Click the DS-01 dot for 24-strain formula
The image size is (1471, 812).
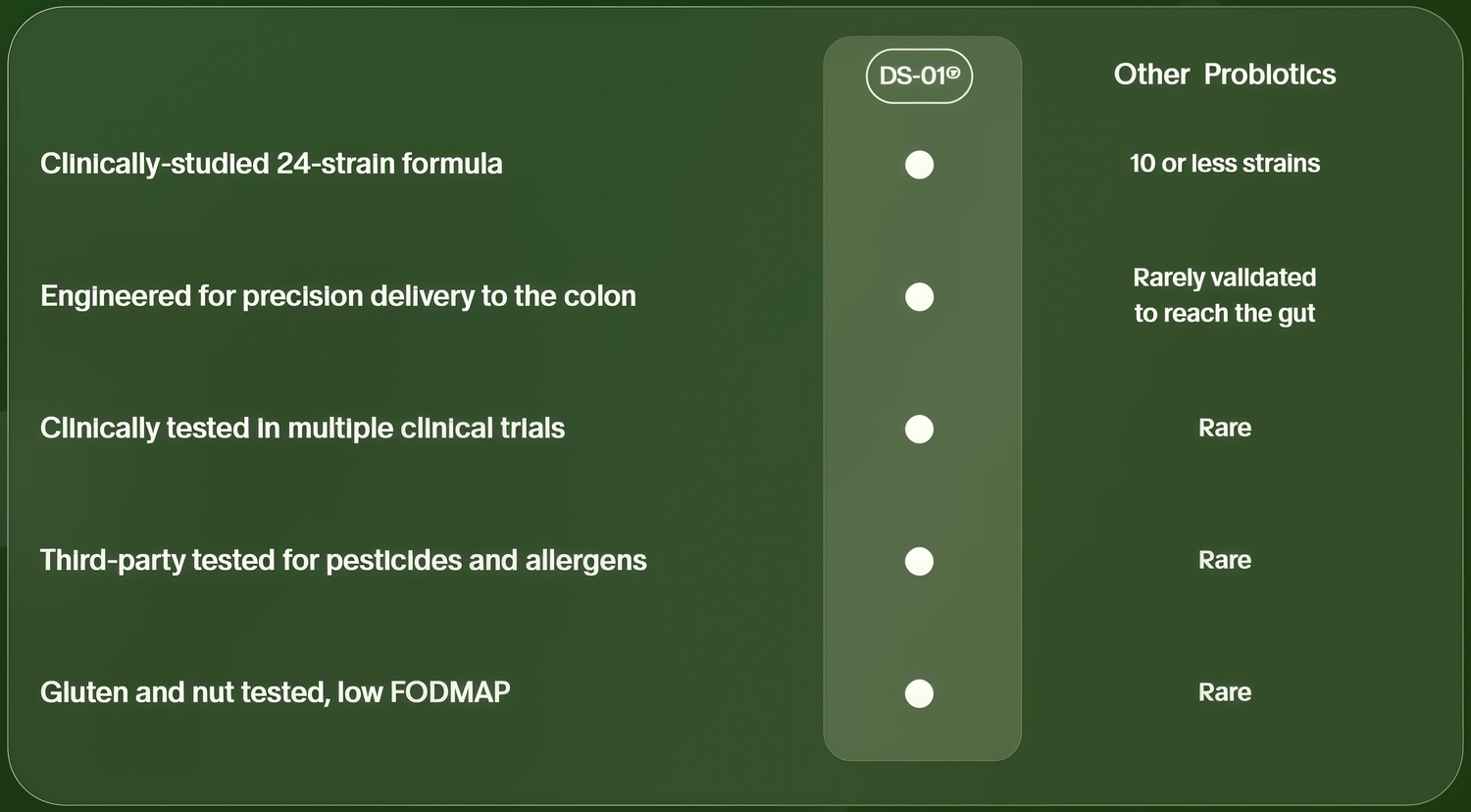[919, 165]
